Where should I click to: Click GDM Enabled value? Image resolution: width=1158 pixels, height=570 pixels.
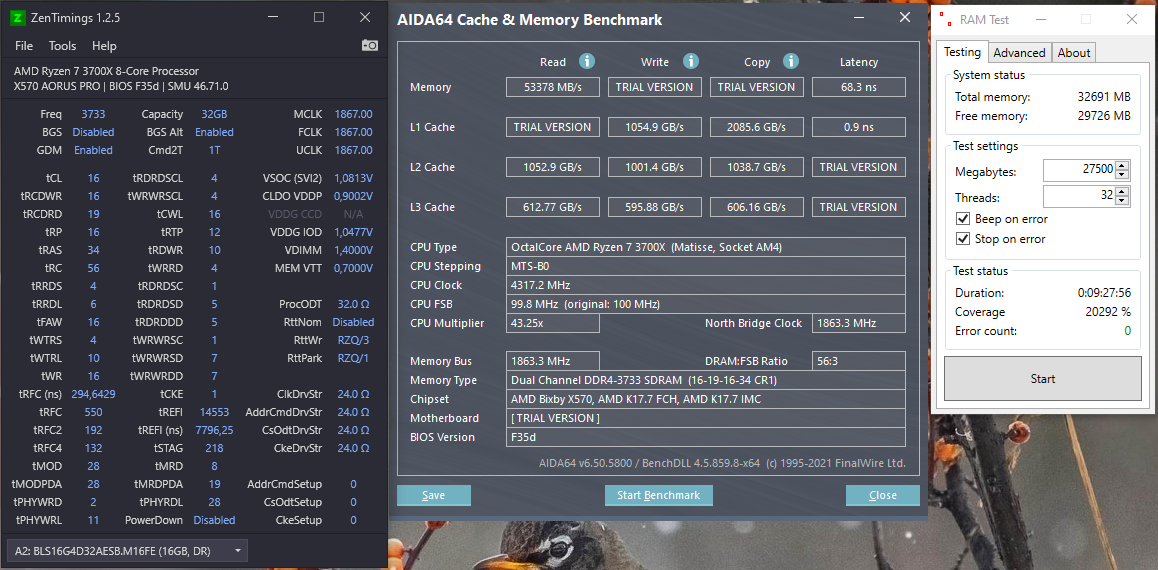(93, 150)
